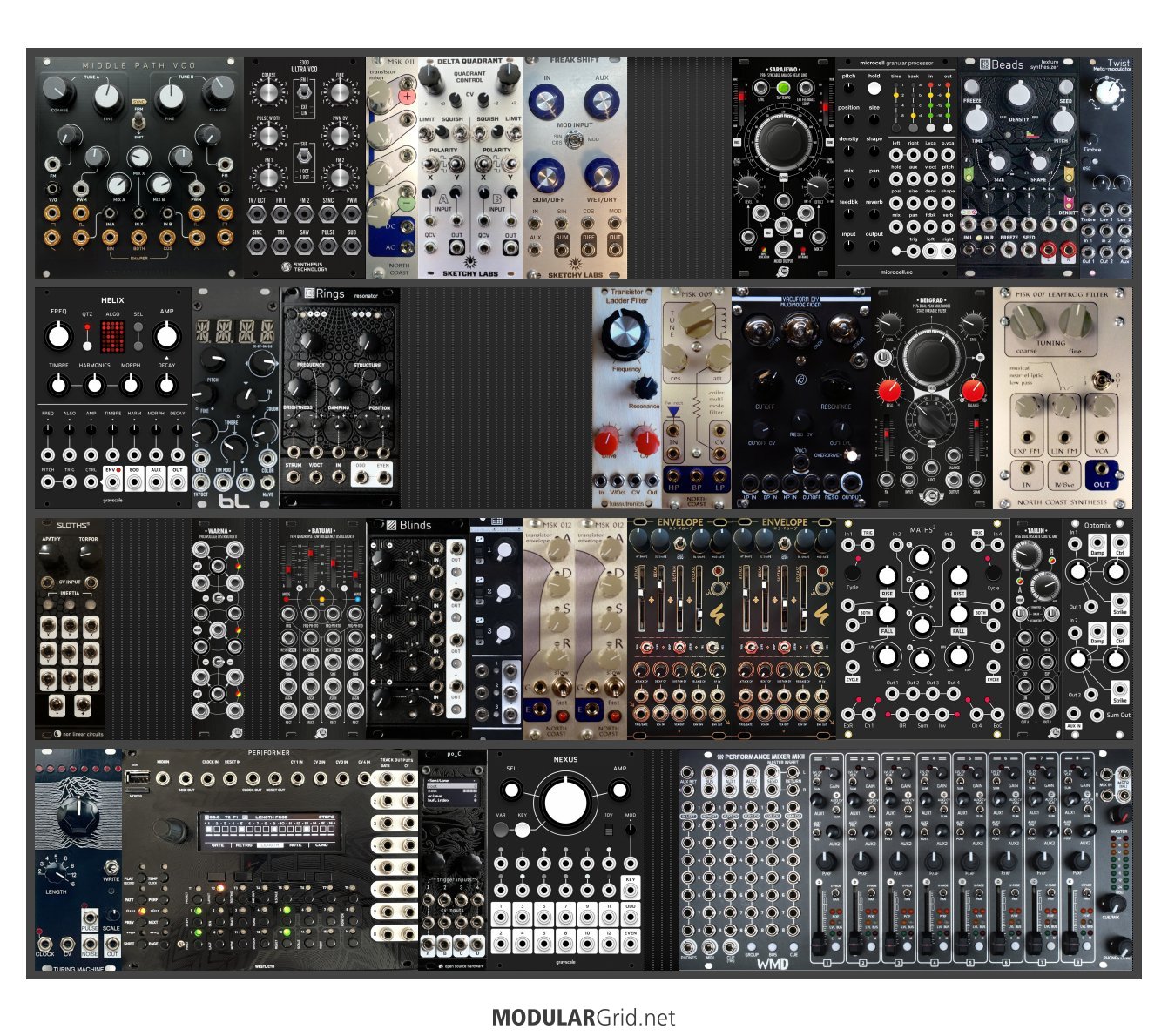The image size is (1168, 1036).
Task: Select the E300 Ultra VCO module
Action: (x=305, y=168)
